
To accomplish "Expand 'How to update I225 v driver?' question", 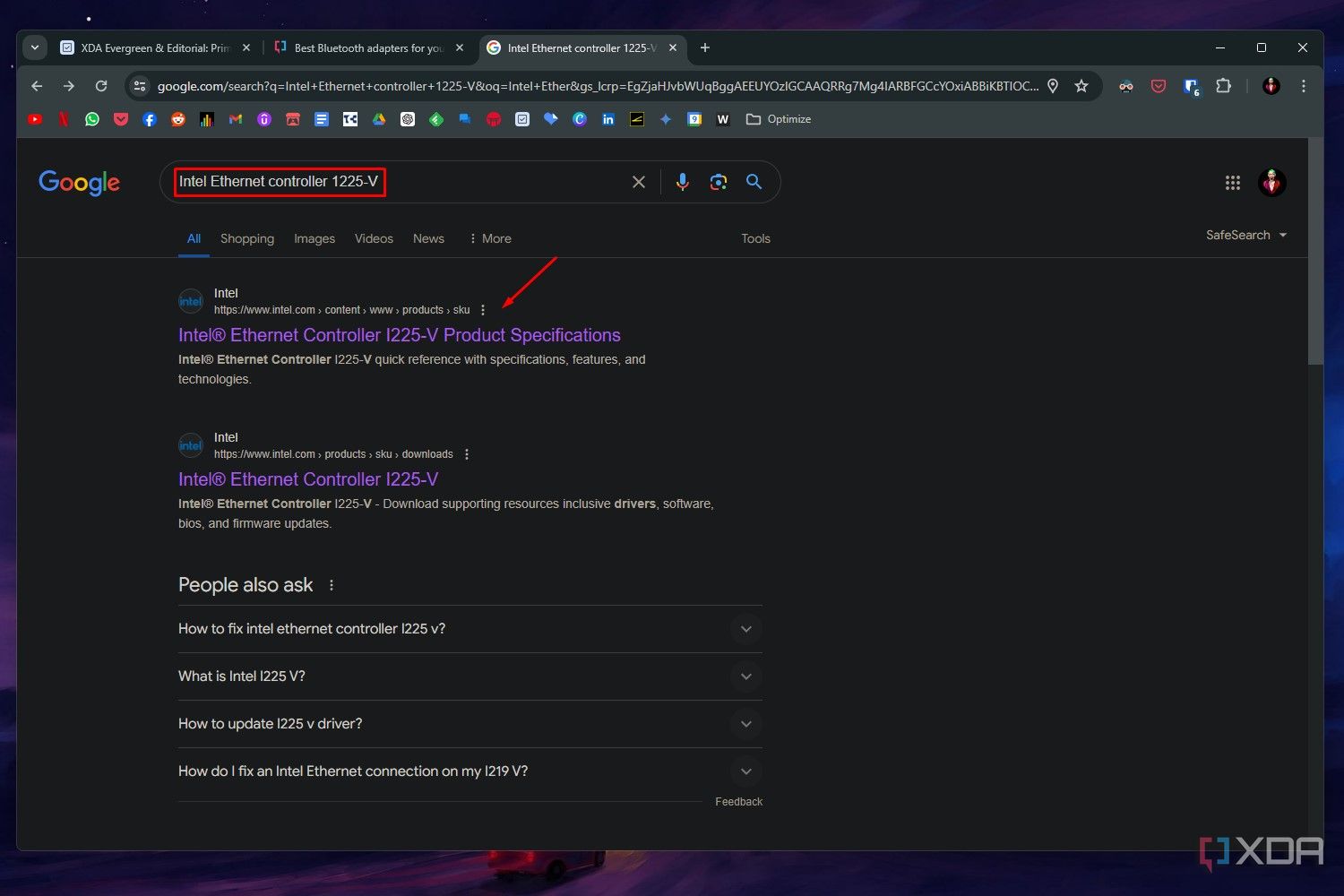I will tap(470, 724).
